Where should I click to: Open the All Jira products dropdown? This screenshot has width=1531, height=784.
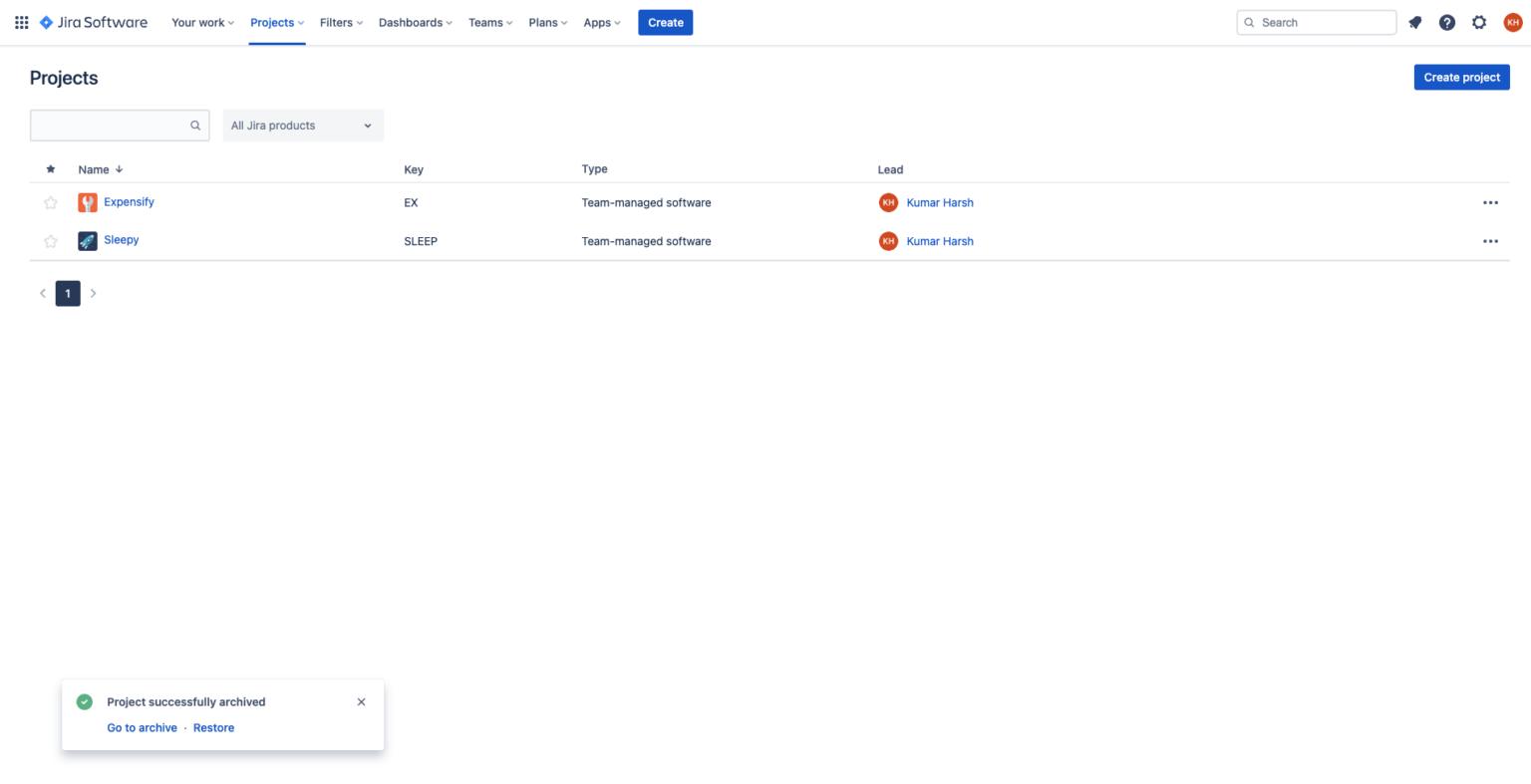[303, 126]
